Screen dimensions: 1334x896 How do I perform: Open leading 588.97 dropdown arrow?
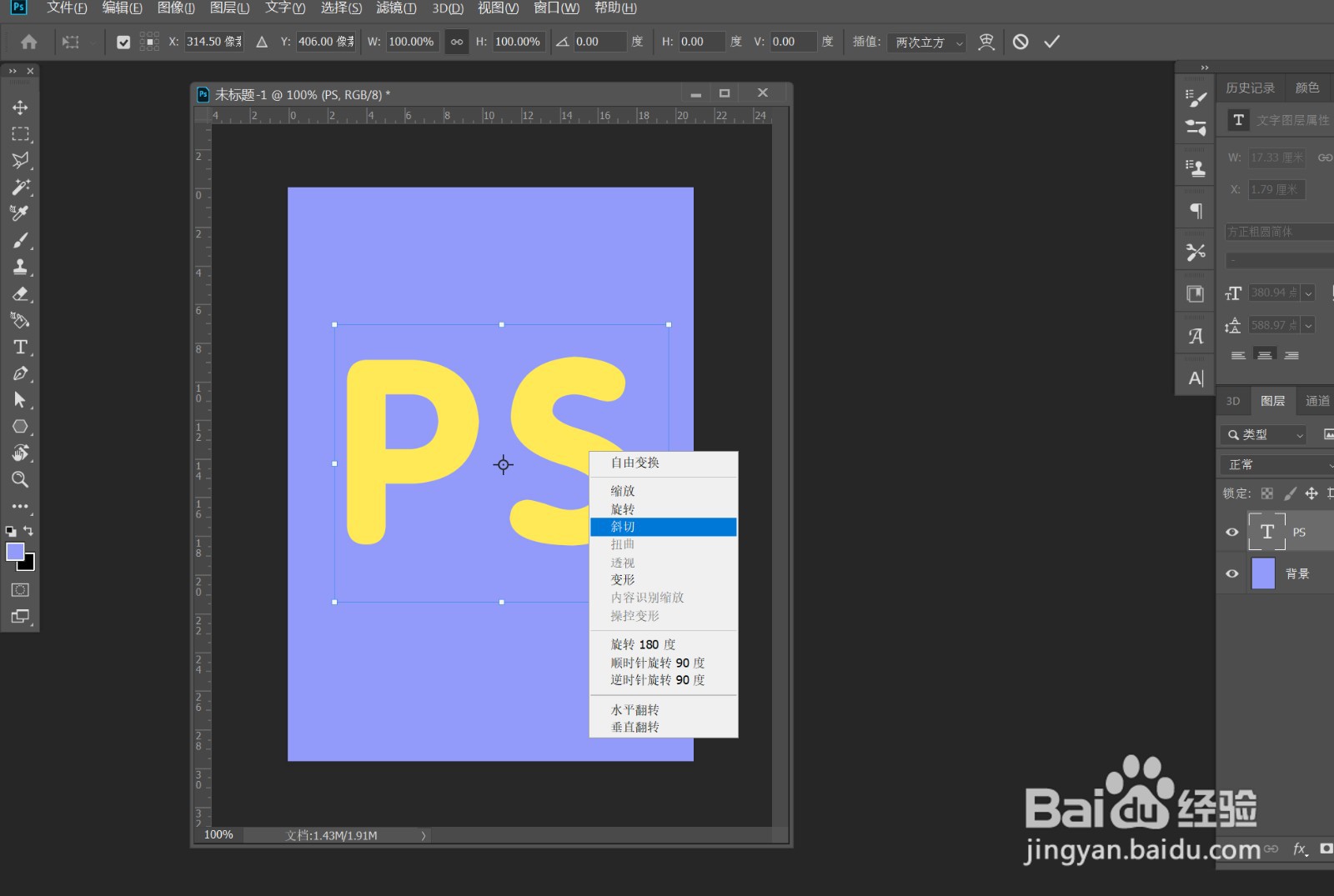pos(1308,326)
